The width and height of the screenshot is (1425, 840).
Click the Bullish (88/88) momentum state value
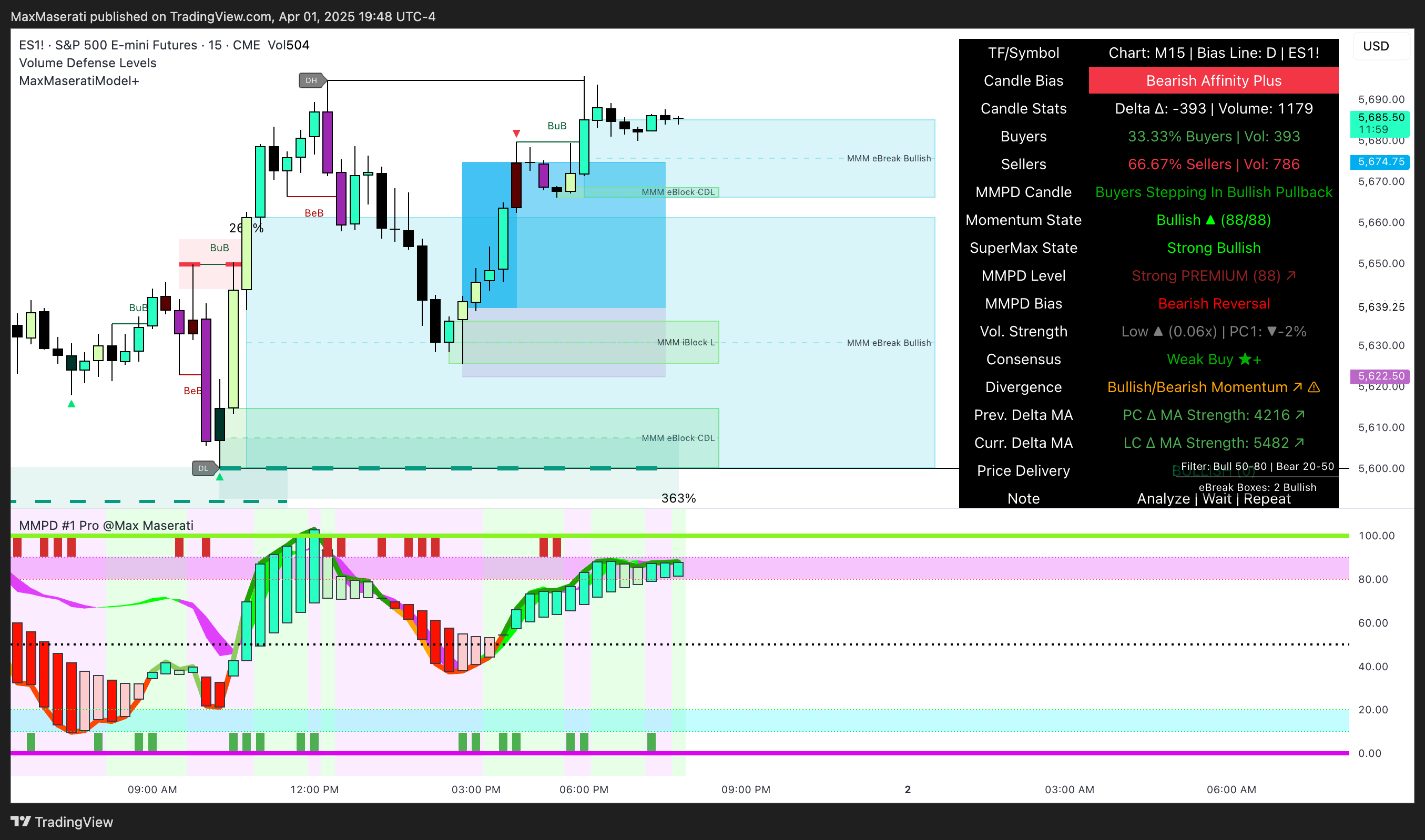[1214, 220]
